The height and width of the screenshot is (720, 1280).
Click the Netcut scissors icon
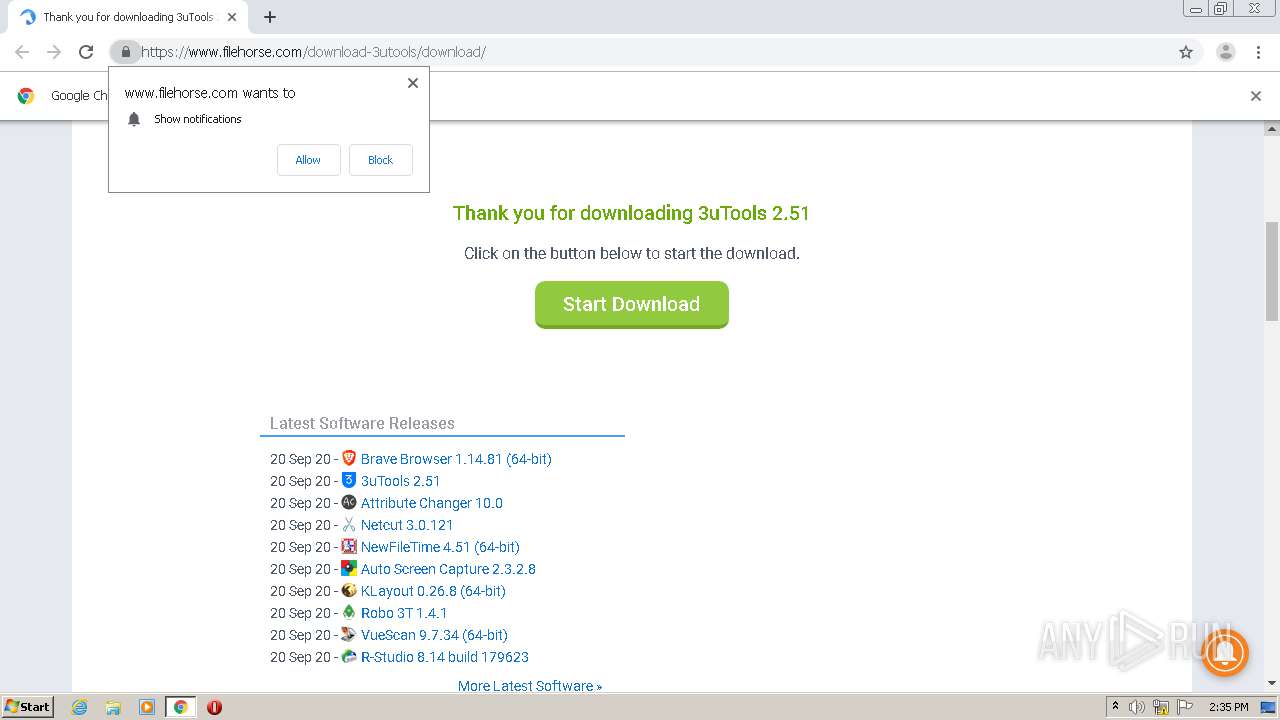coord(349,524)
